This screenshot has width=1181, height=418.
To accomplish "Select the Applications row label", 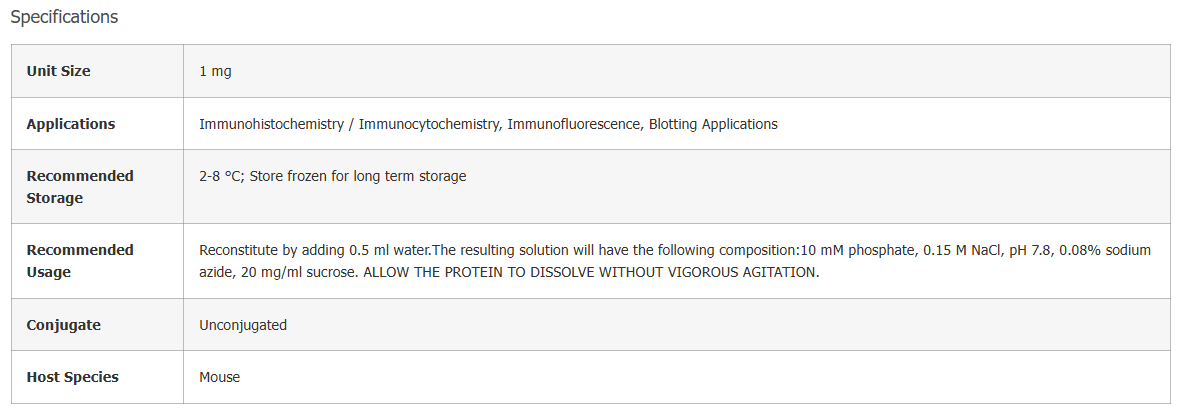I will coord(71,124).
